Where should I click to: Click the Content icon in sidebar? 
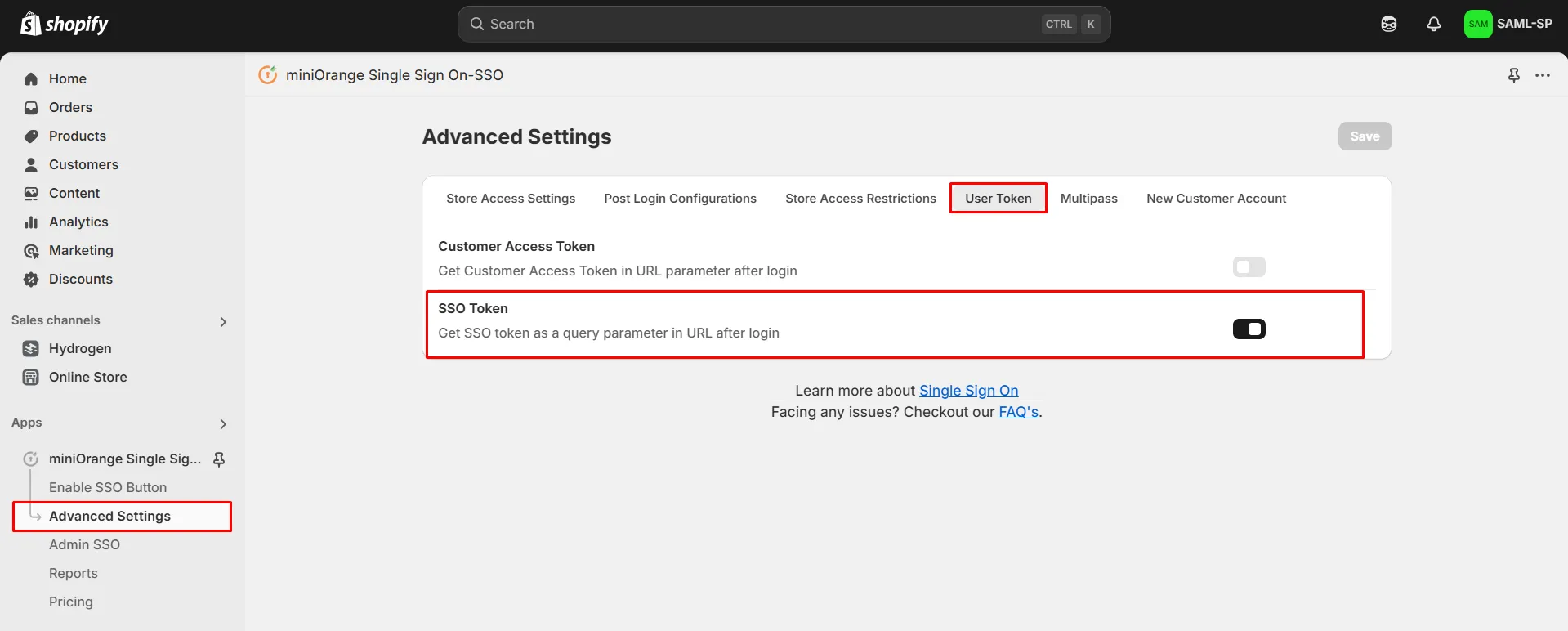pyautogui.click(x=31, y=193)
